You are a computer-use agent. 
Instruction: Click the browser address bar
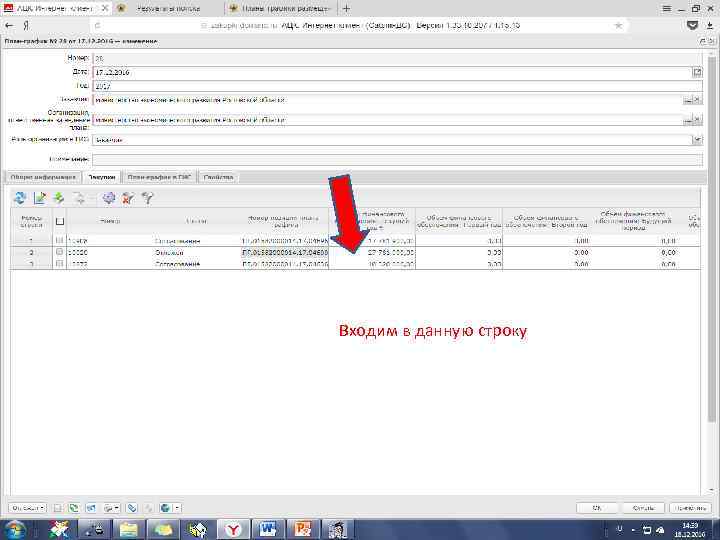coord(360,26)
